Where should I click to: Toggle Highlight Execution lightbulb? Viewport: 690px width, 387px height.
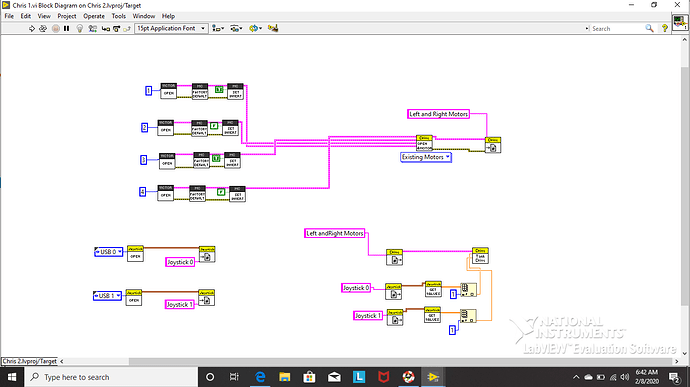(80, 28)
